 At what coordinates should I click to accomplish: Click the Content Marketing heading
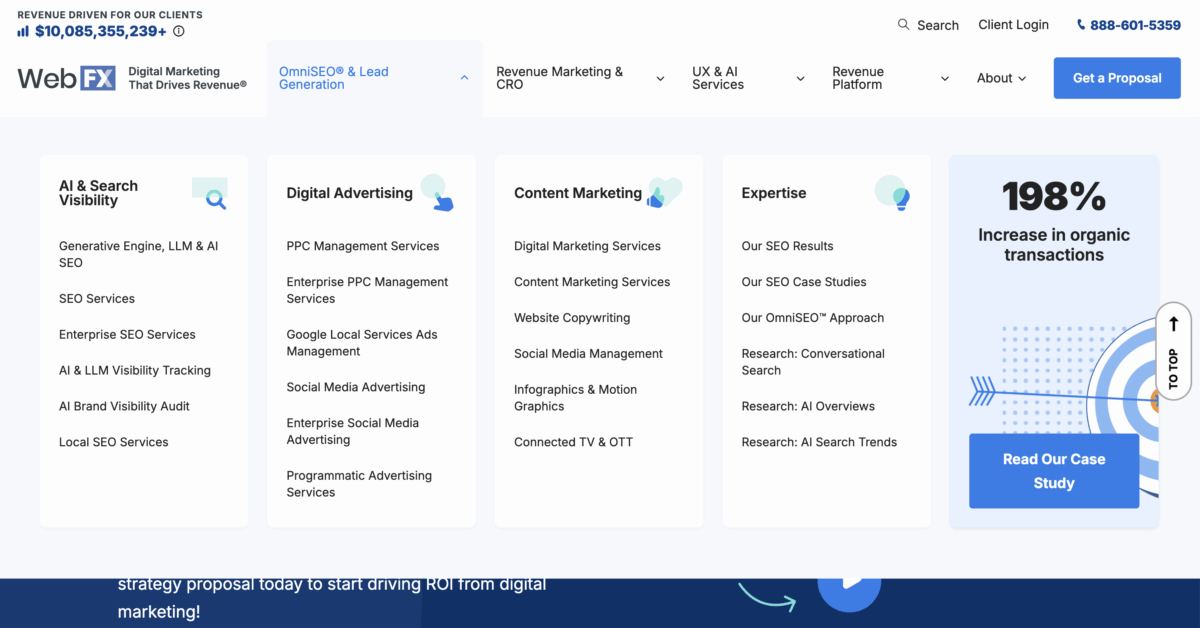point(578,193)
